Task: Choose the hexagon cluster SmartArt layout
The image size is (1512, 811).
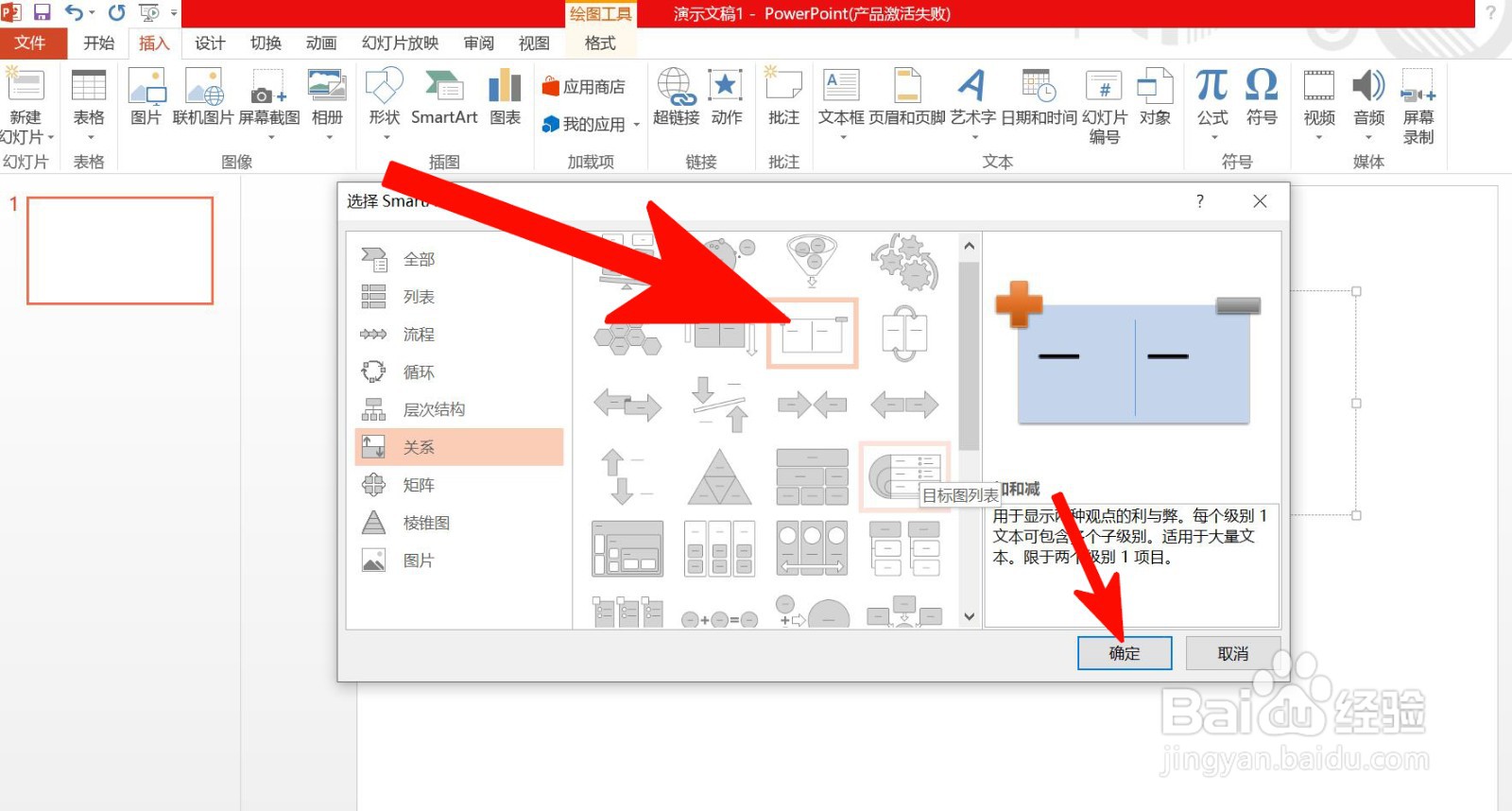Action: pos(627,337)
